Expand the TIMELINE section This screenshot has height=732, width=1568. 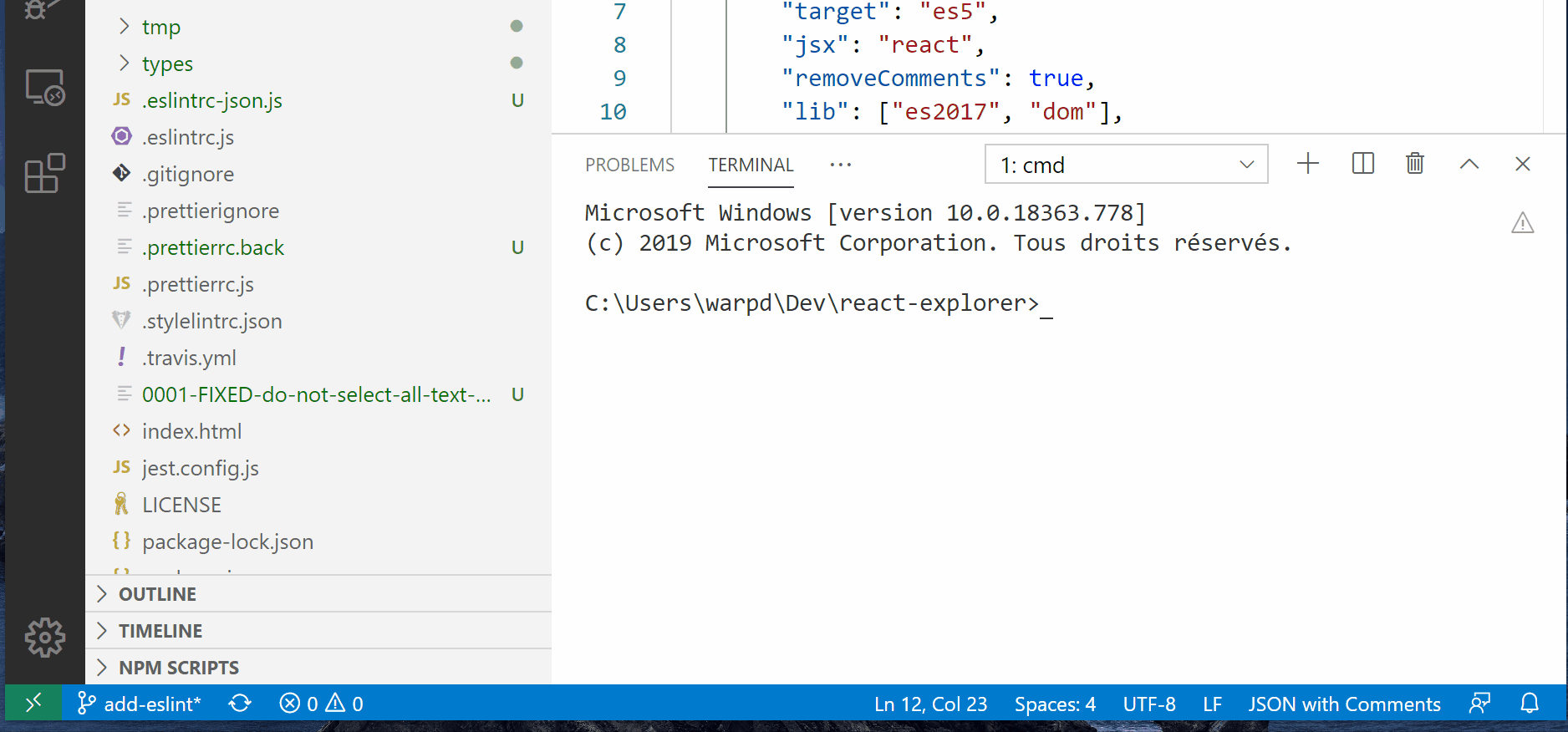(x=102, y=631)
